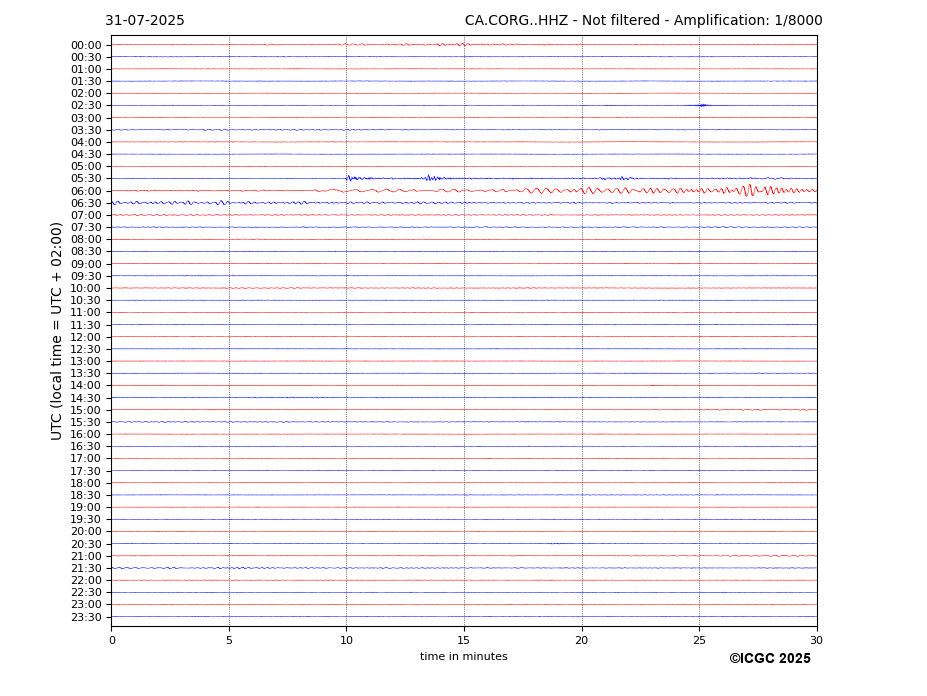Click the 13:30 time row label

pos(86,374)
